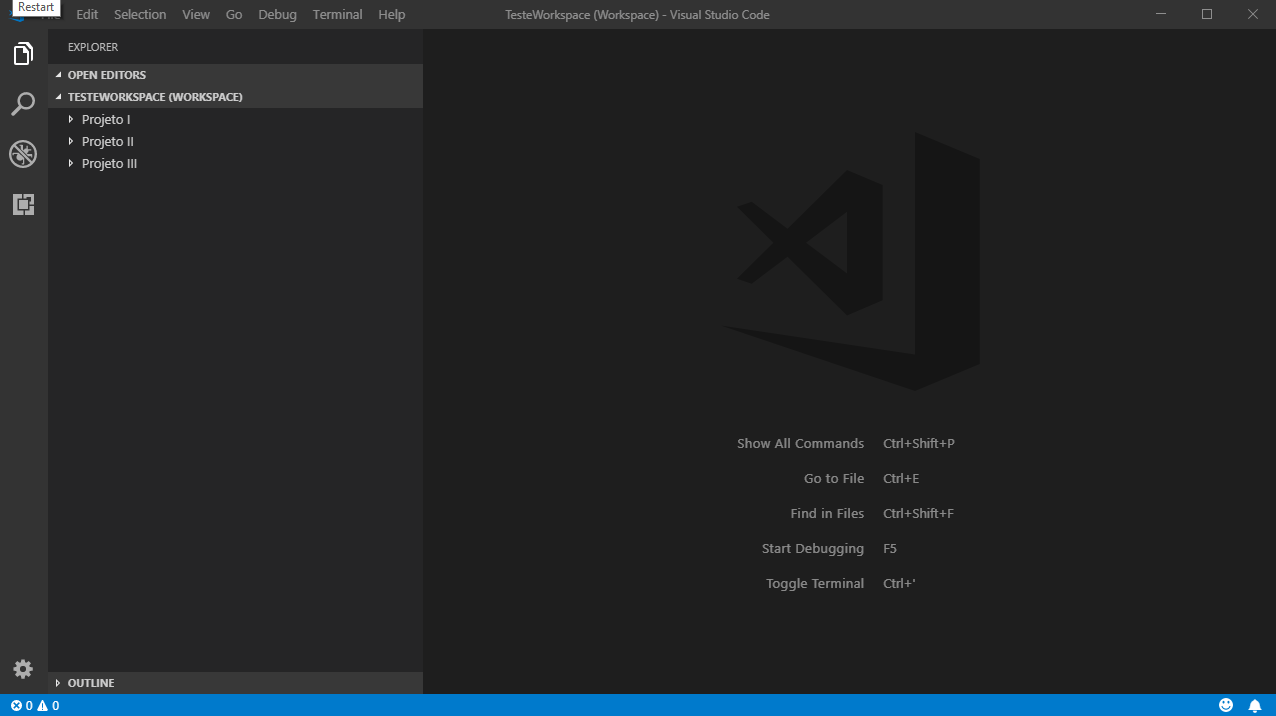Image resolution: width=1276 pixels, height=716 pixels.
Task: Open the Edit menu
Action: [x=87, y=15]
